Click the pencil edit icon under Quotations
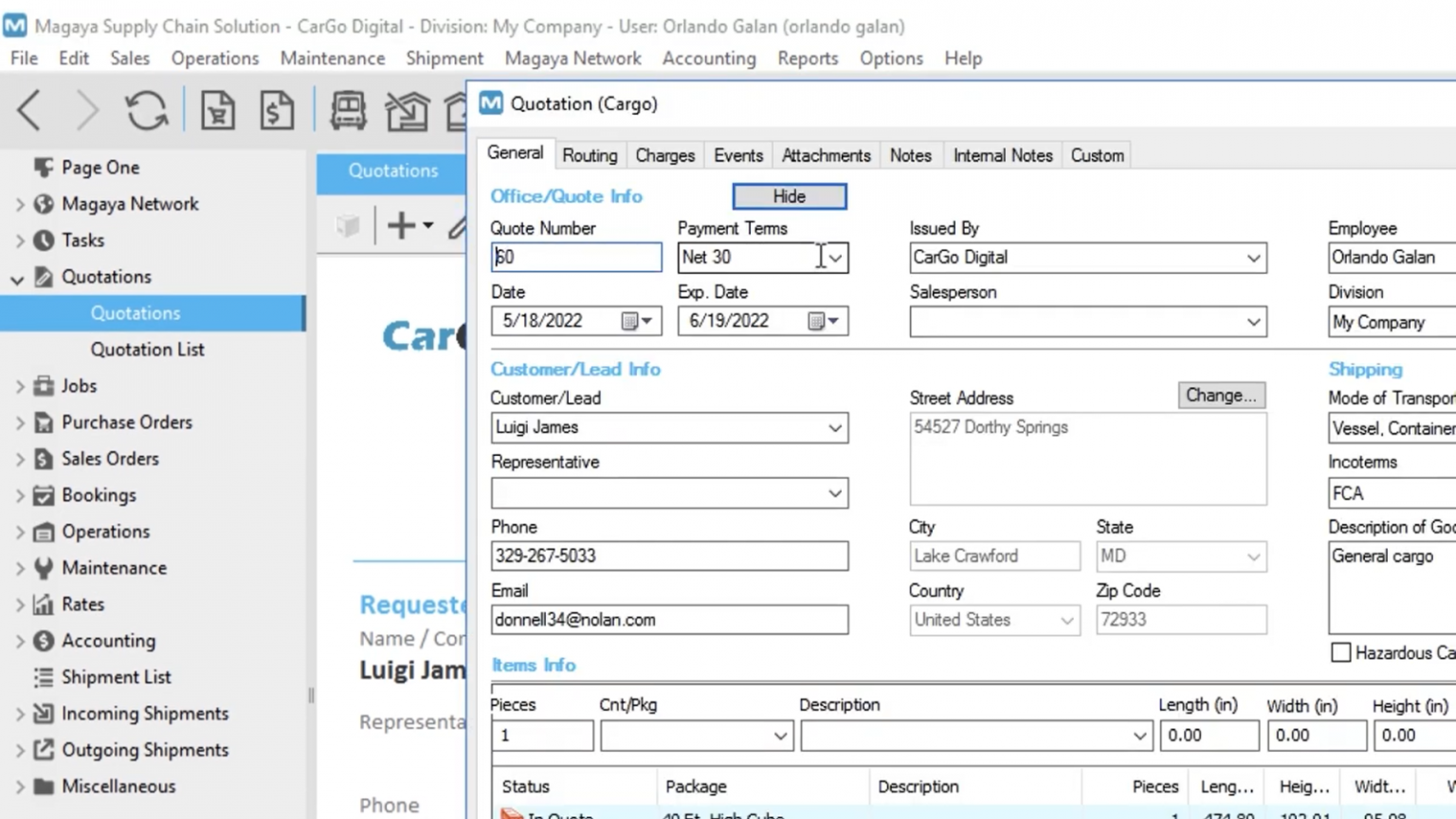Viewport: 1456px width, 819px height. click(458, 226)
